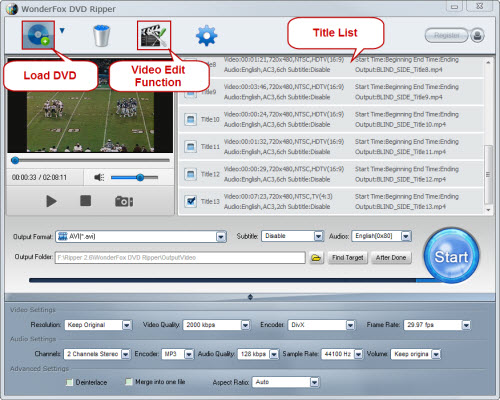Open the gear settings icon

206,36
